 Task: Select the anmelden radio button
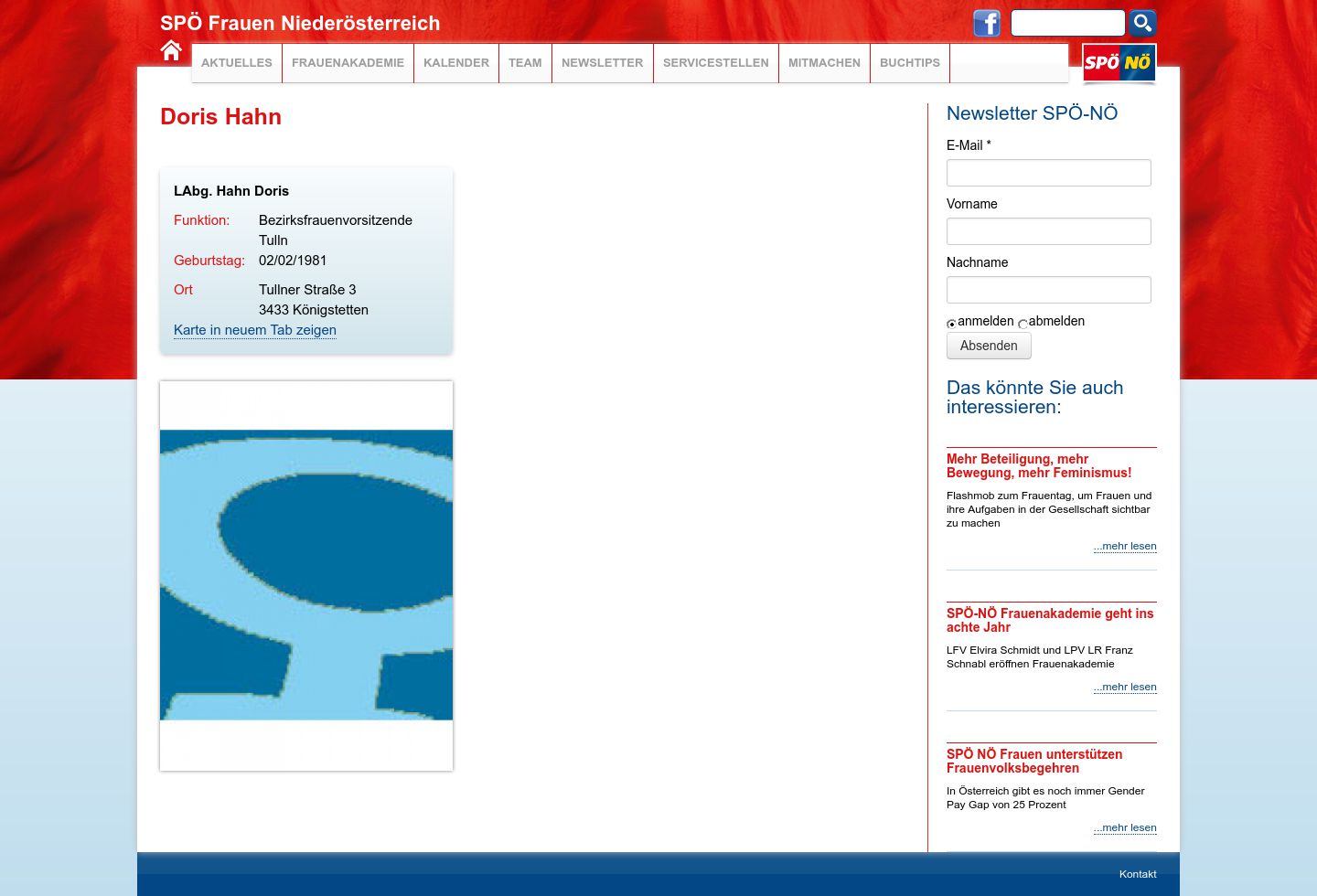tap(951, 324)
